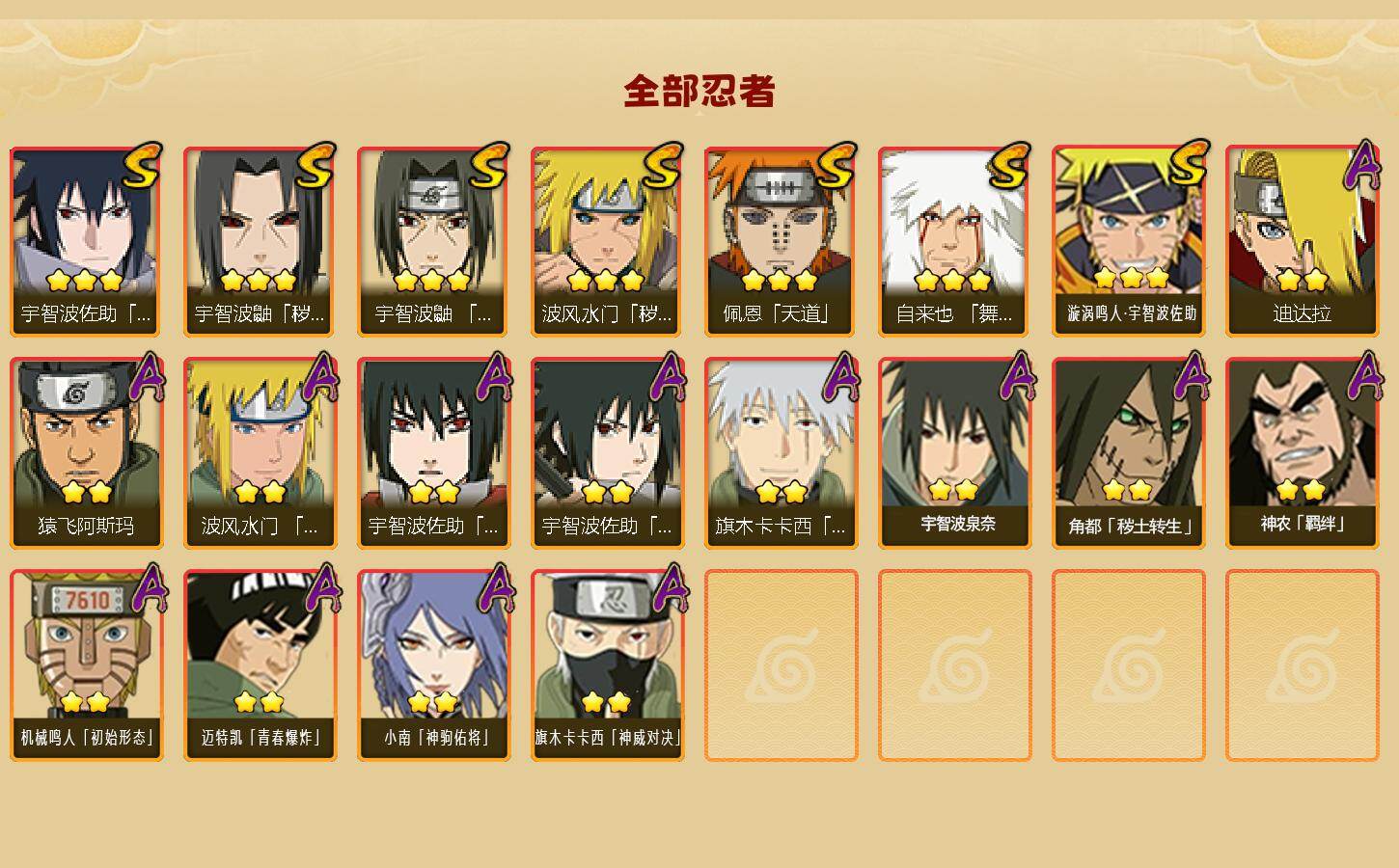Screen dimensions: 1399x868
Task: Open the 神农「羁绊」 ninja card
Action: coord(1302,453)
